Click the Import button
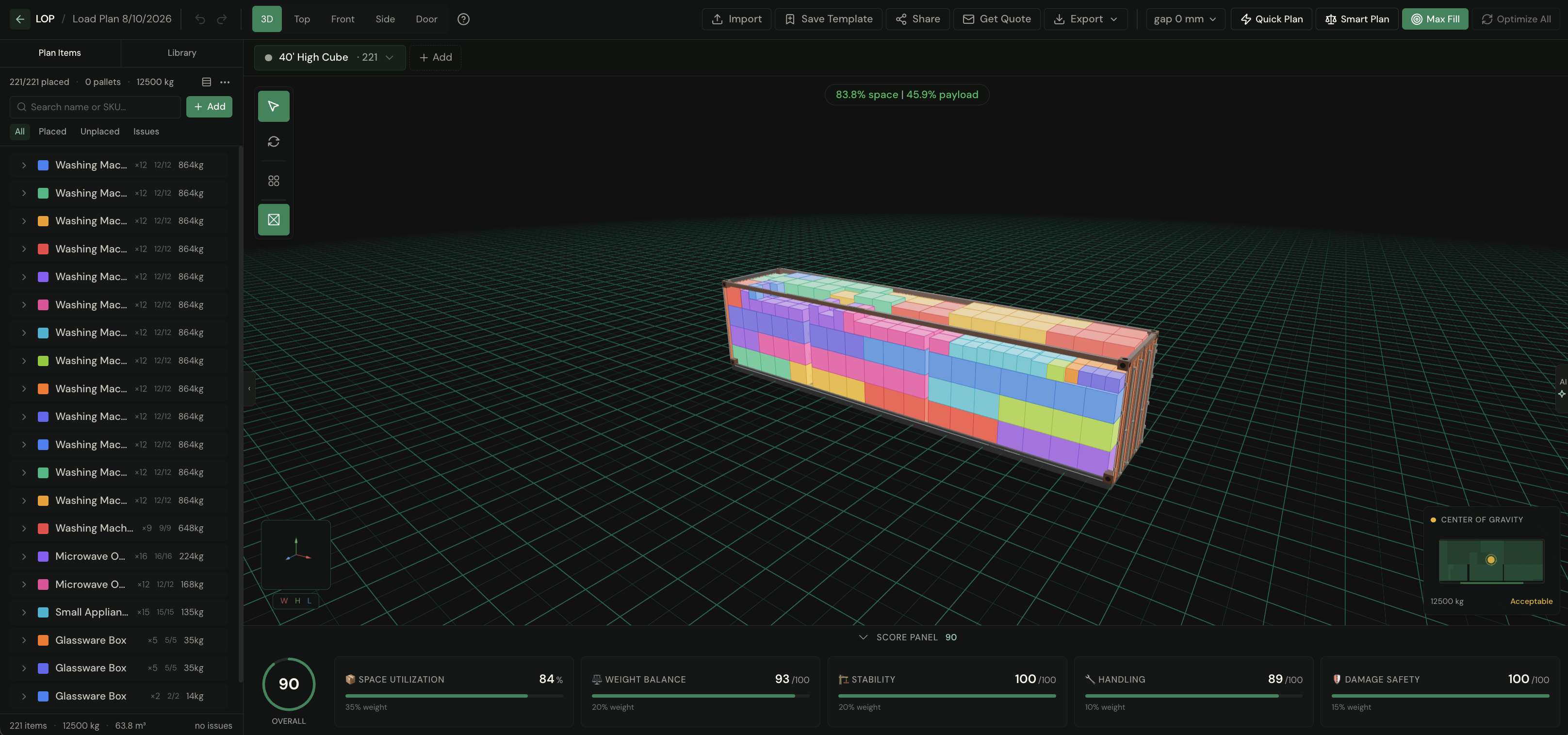Screen dimensions: 1568x735 pos(736,19)
